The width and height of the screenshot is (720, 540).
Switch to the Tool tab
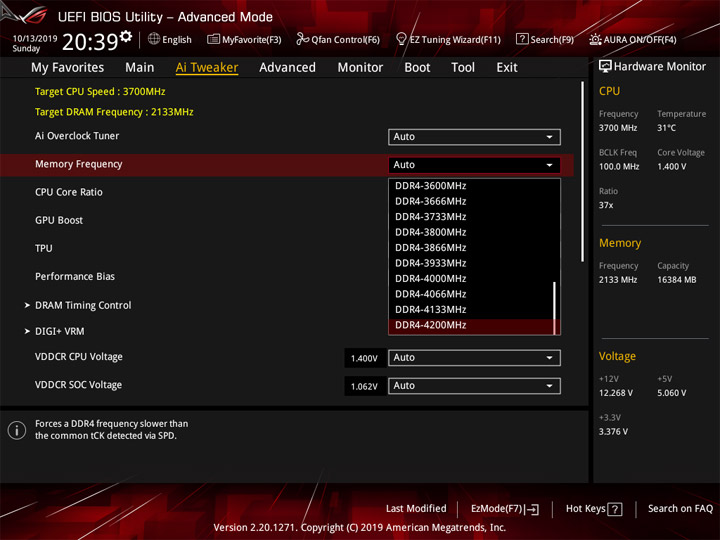(x=463, y=68)
